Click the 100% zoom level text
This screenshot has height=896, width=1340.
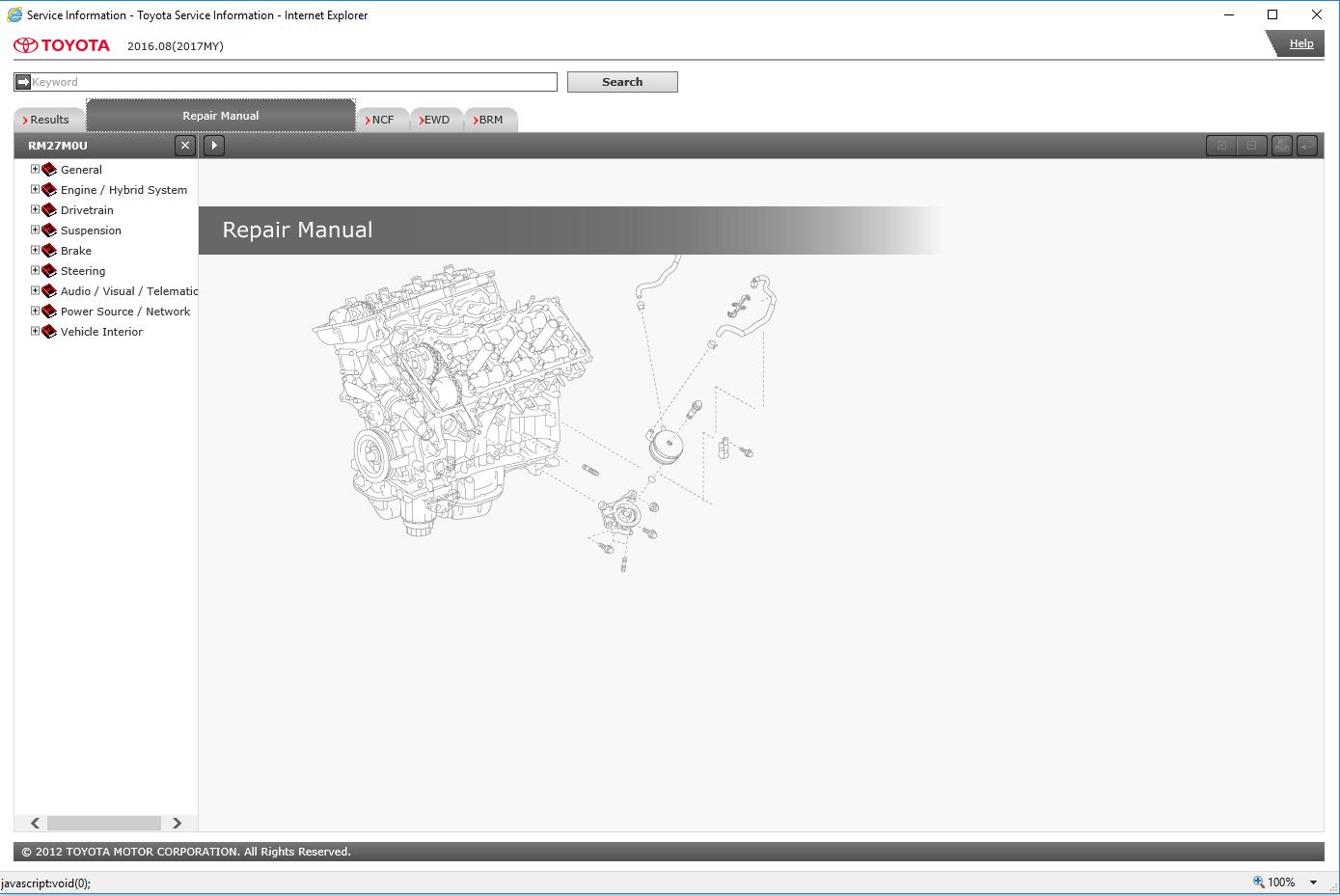point(1281,882)
